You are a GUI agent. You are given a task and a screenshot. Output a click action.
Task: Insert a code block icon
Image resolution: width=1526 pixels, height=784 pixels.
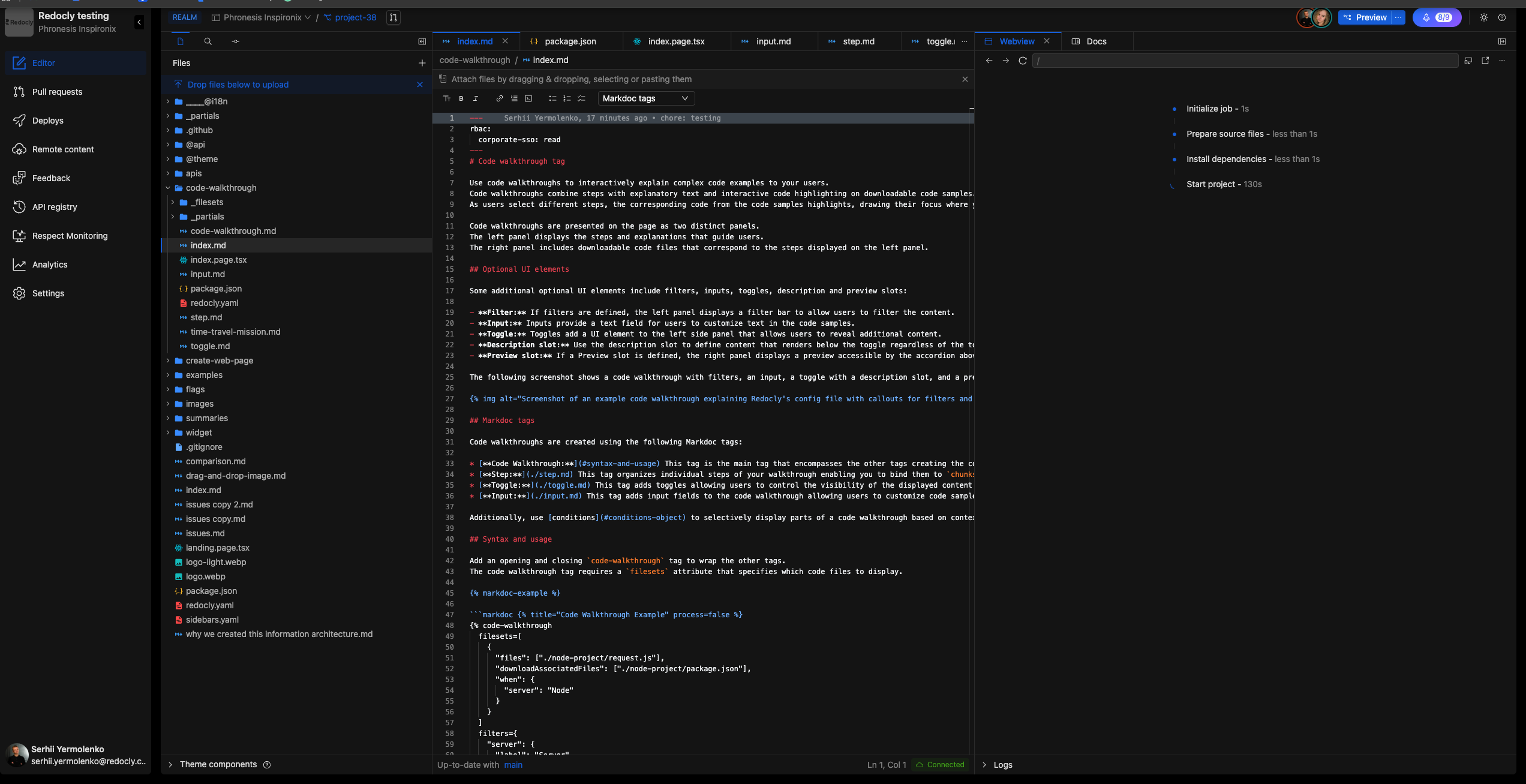(528, 98)
